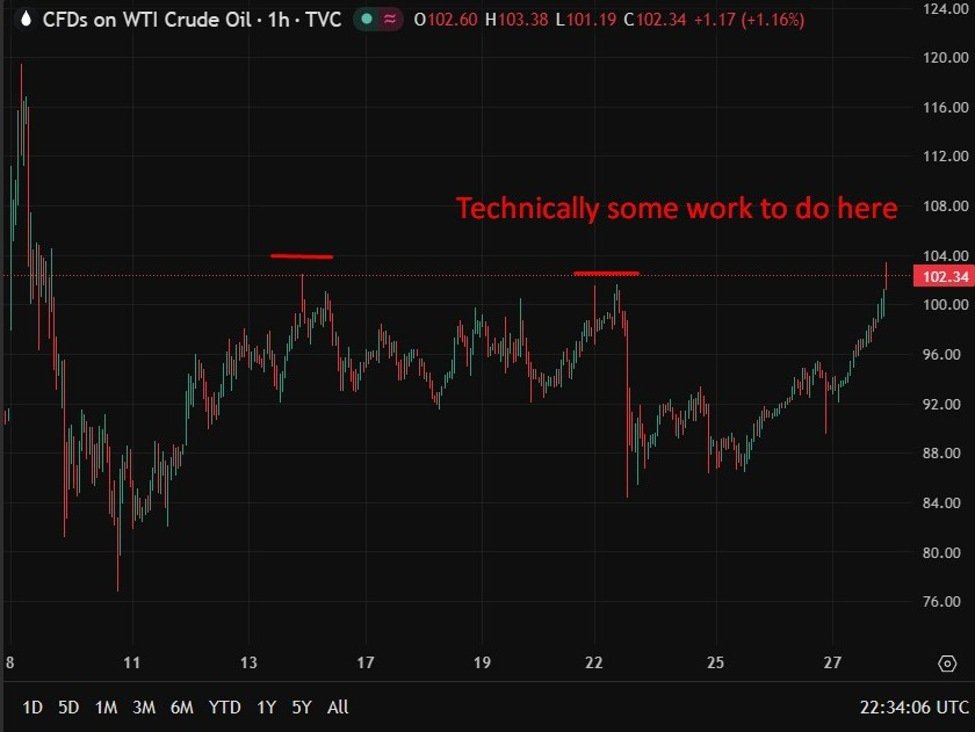Set chart range to 3M
The image size is (975, 732).
144,707
